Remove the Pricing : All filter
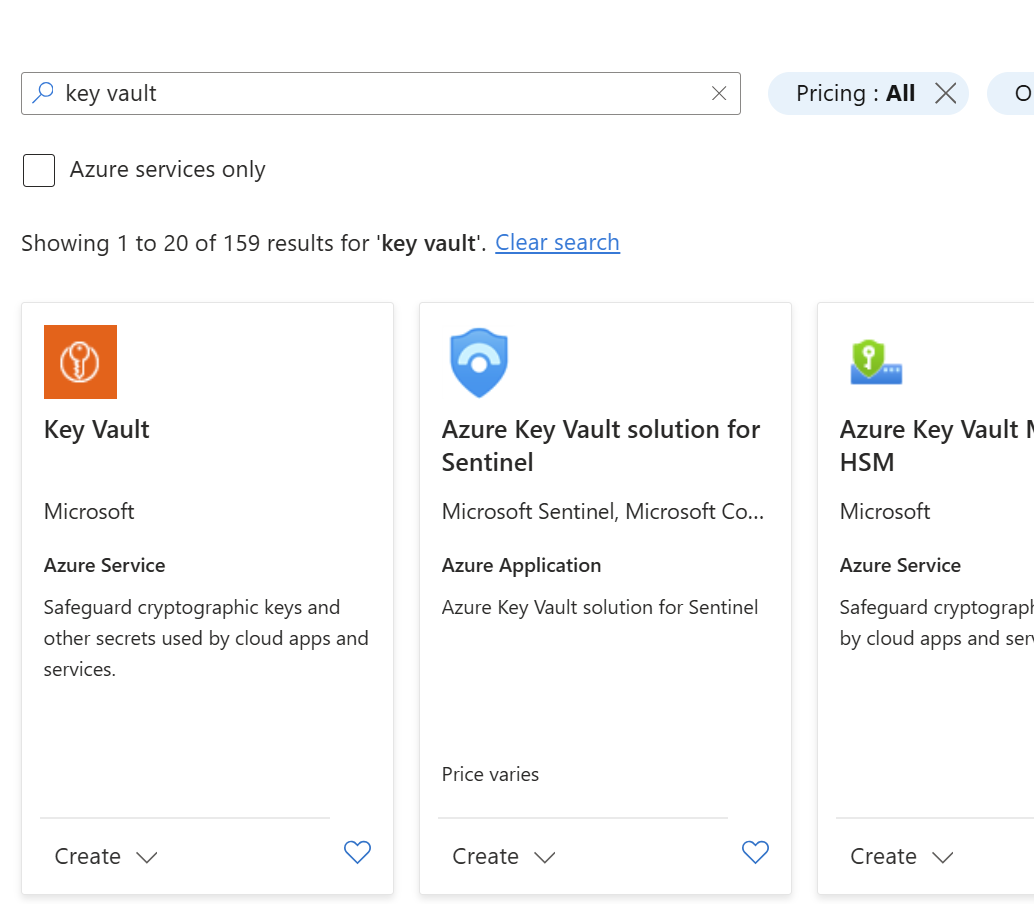Viewport: 1034px width, 904px height. pyautogui.click(x=945, y=94)
